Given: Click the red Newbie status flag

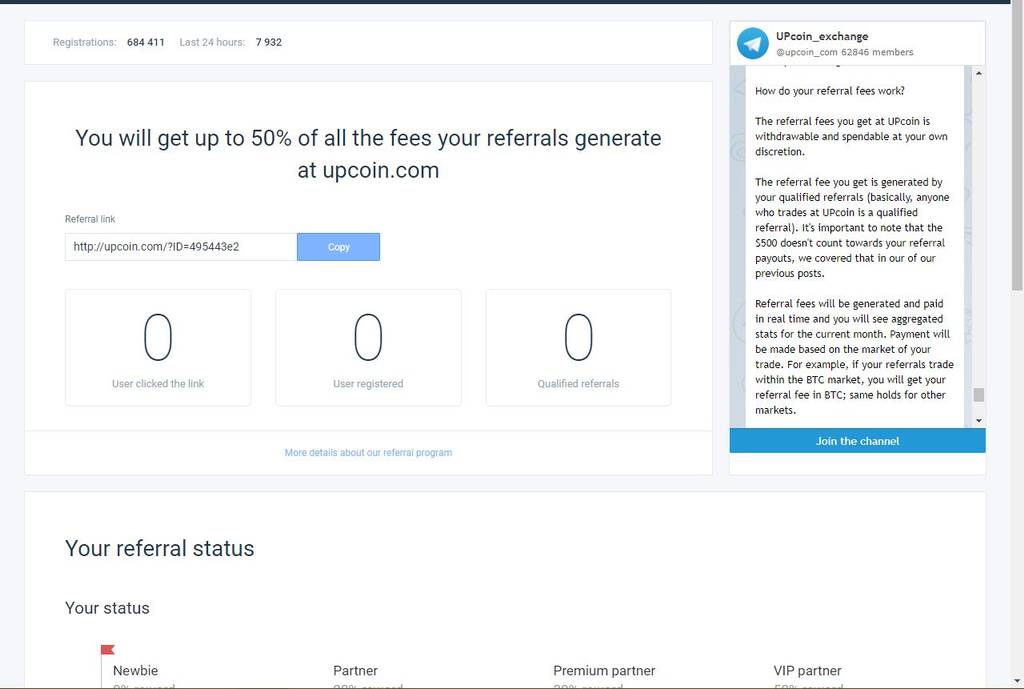Looking at the screenshot, I should click(108, 650).
